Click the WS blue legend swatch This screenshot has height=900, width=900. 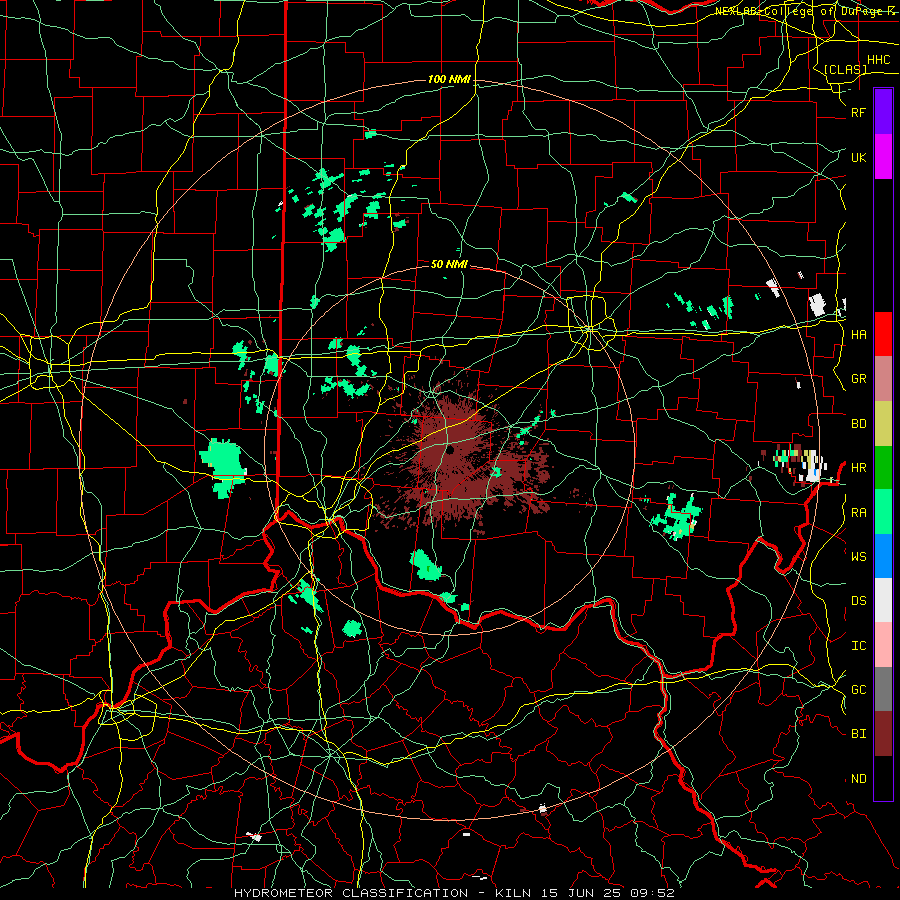(x=883, y=556)
